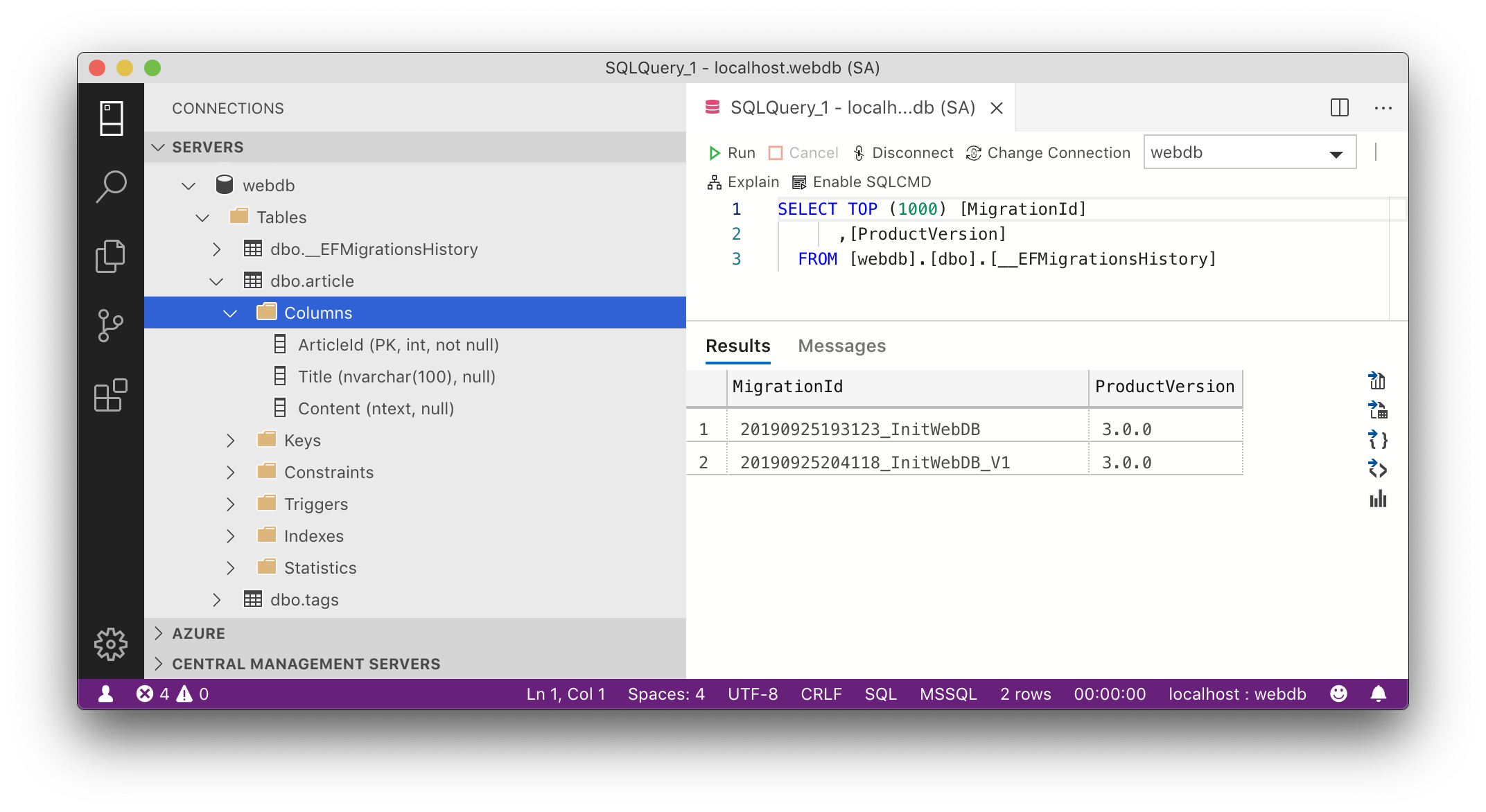Image resolution: width=1486 pixels, height=812 pixels.
Task: Close the SQLQuery_1 editor tab
Action: 997,108
